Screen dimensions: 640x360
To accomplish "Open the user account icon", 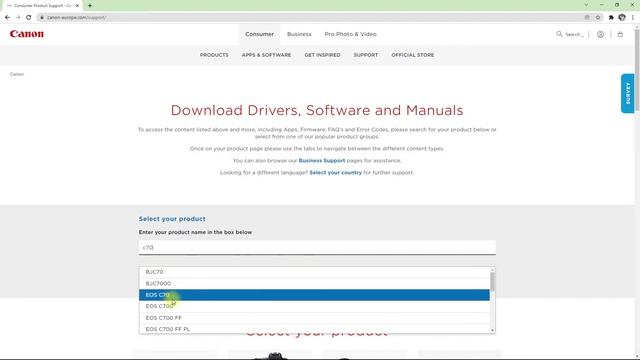I will (x=600, y=34).
